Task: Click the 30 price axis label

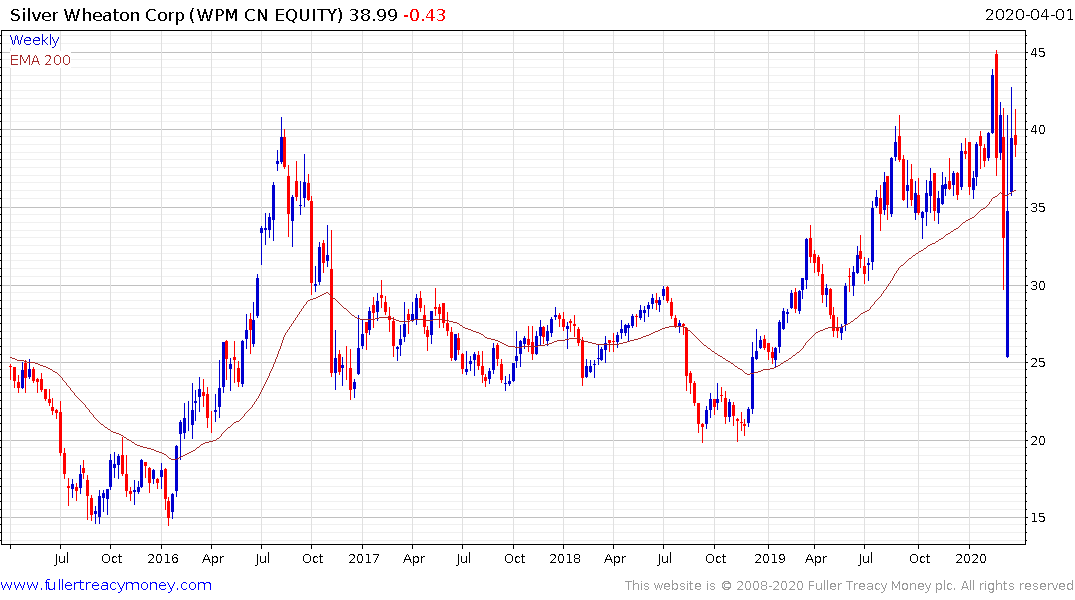Action: point(1037,285)
